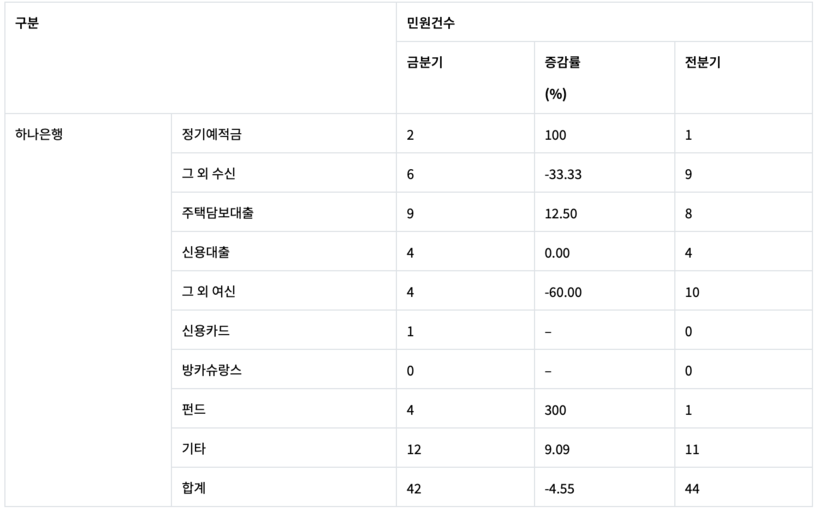The height and width of the screenshot is (512, 819).
Task: Click the 300 change rate for 펀드
Action: pyautogui.click(x=555, y=410)
